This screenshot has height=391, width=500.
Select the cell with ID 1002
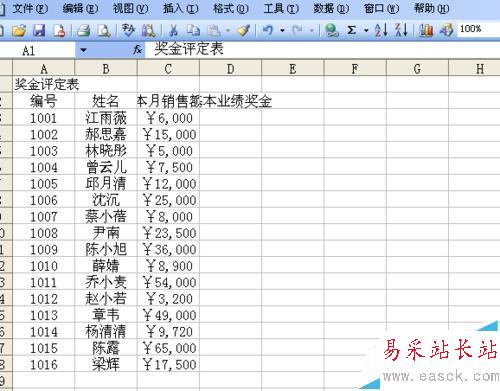click(x=44, y=134)
